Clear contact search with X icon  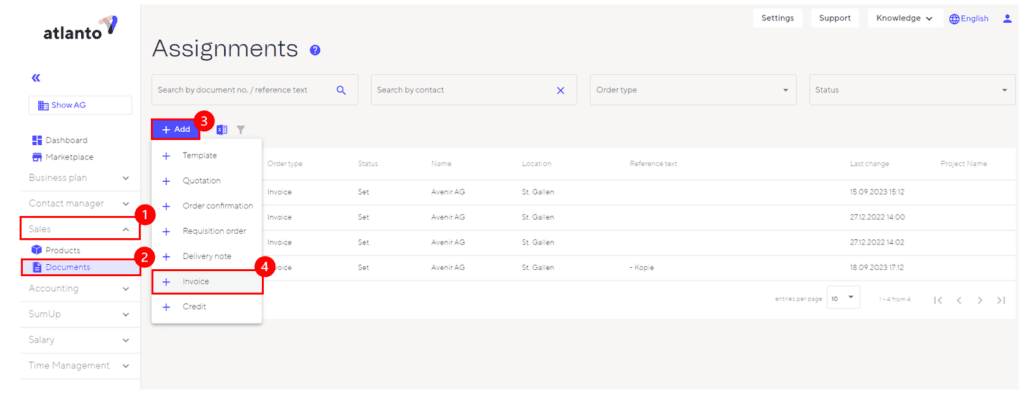point(560,90)
